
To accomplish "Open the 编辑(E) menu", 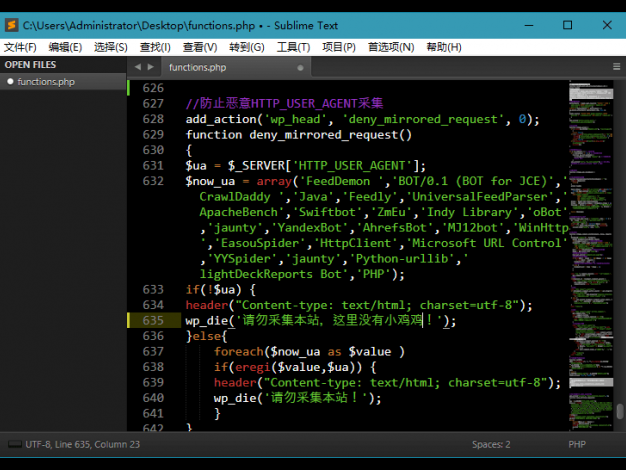I will [65, 47].
